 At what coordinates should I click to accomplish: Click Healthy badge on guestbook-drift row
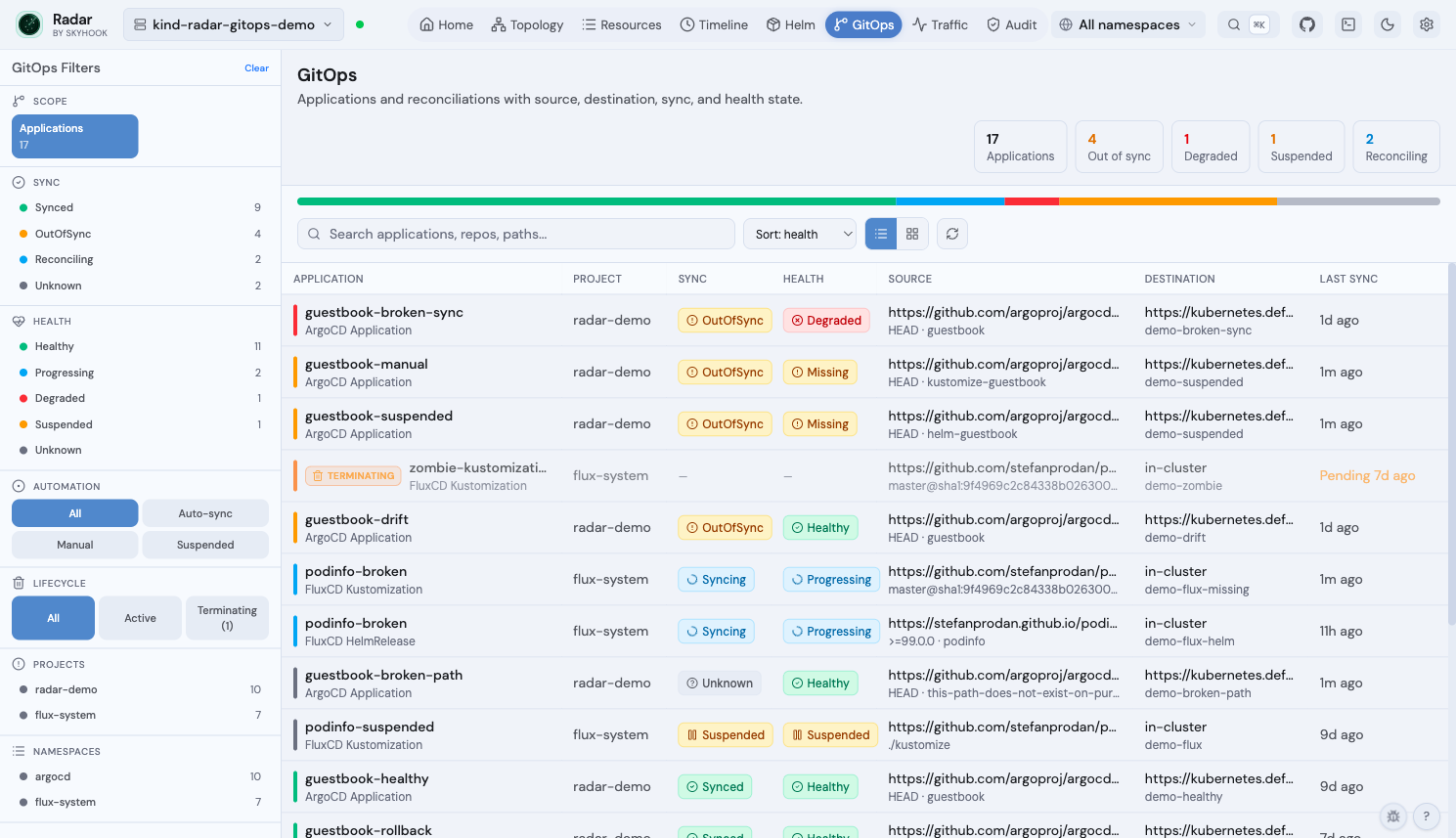820,528
